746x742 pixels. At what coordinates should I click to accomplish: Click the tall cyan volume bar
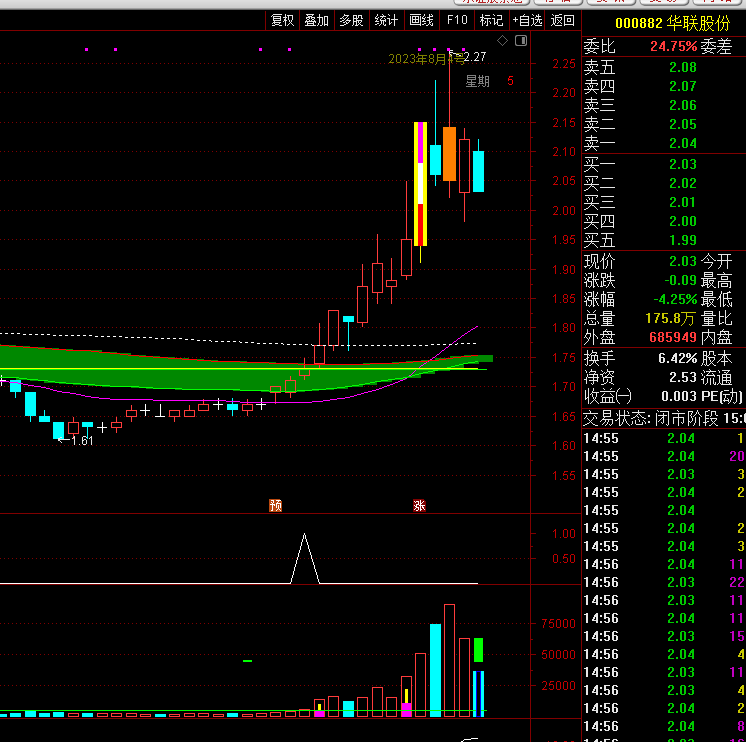[x=435, y=670]
